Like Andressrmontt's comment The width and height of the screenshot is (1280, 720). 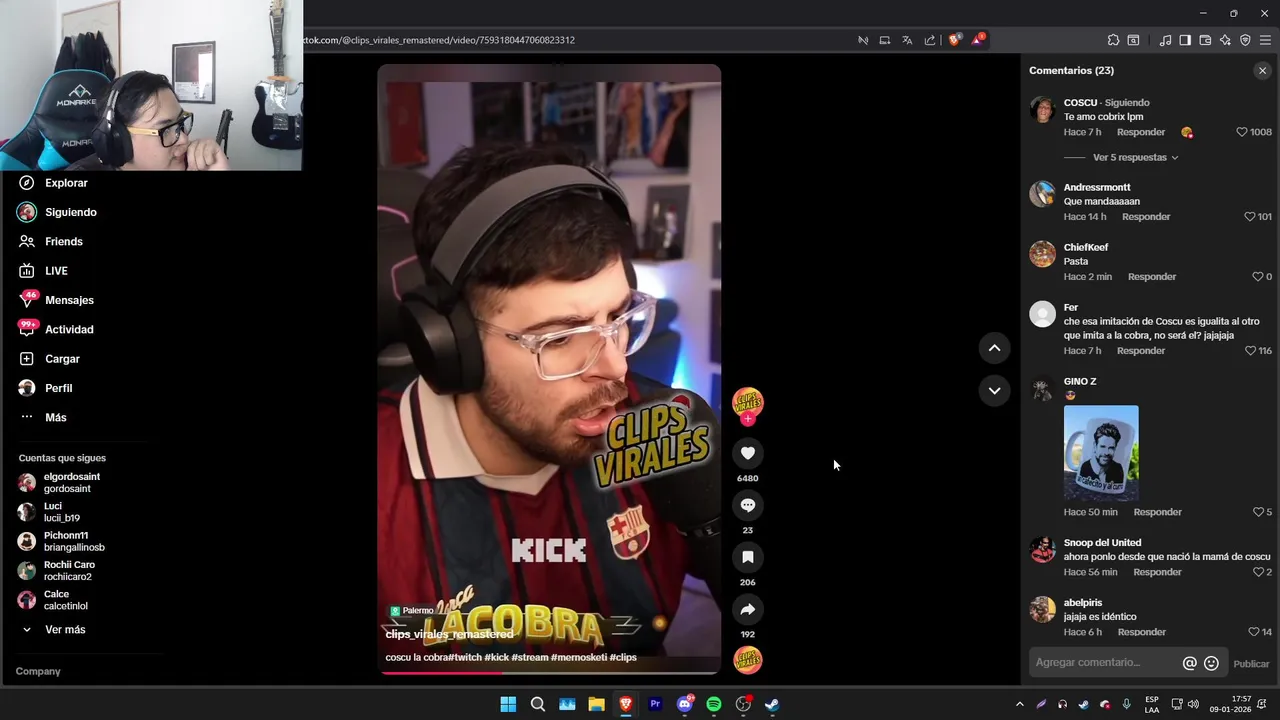1249,217
